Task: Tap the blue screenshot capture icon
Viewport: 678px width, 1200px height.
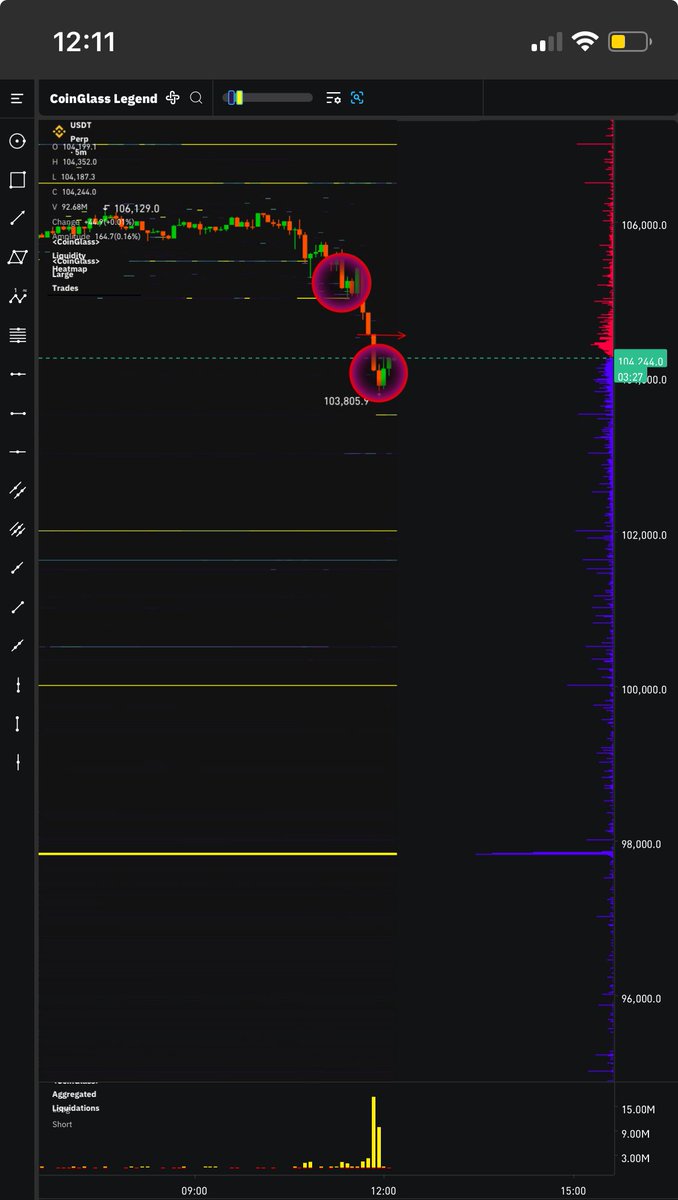Action: click(357, 98)
